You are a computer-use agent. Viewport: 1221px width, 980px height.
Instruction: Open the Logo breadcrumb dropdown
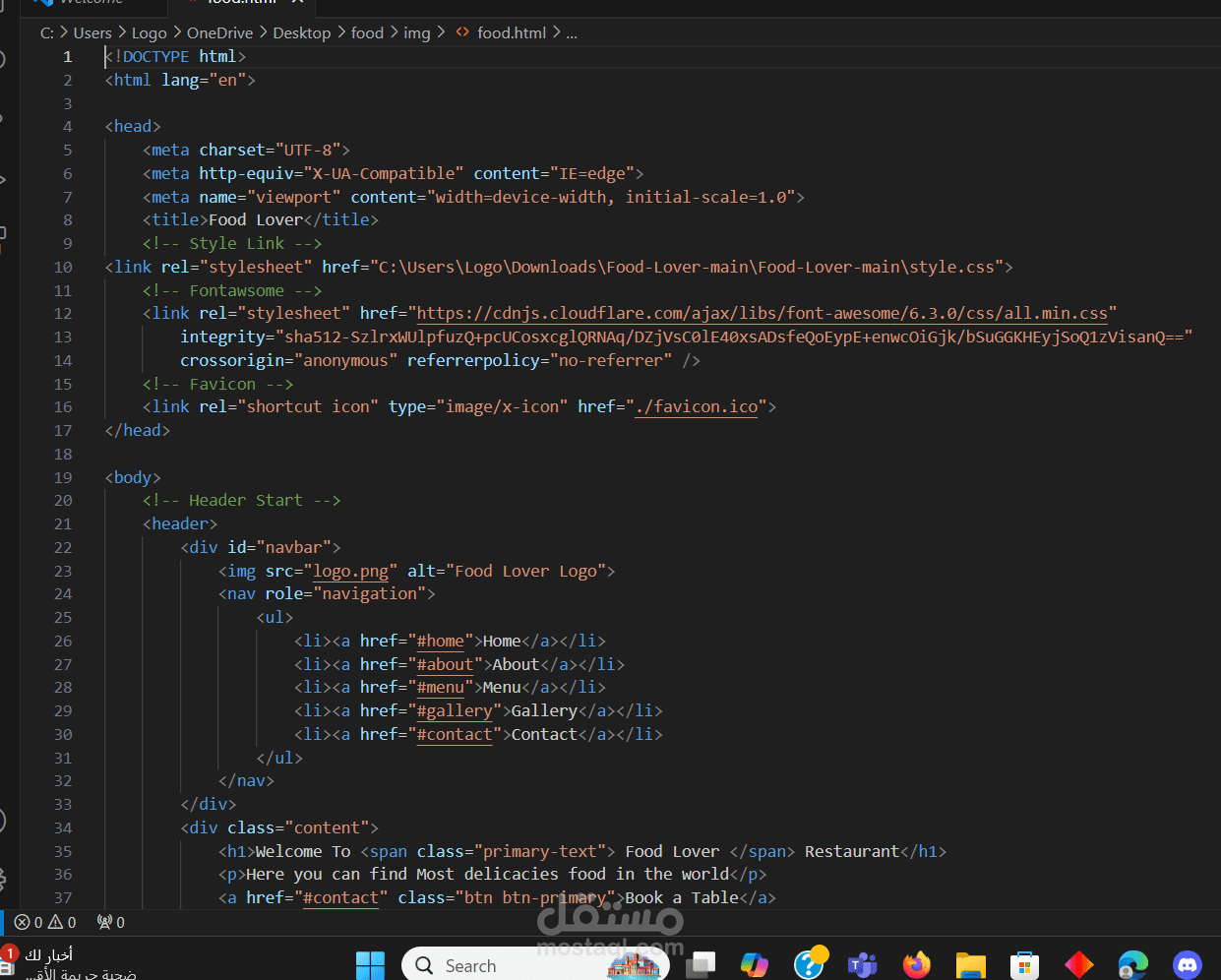150,32
